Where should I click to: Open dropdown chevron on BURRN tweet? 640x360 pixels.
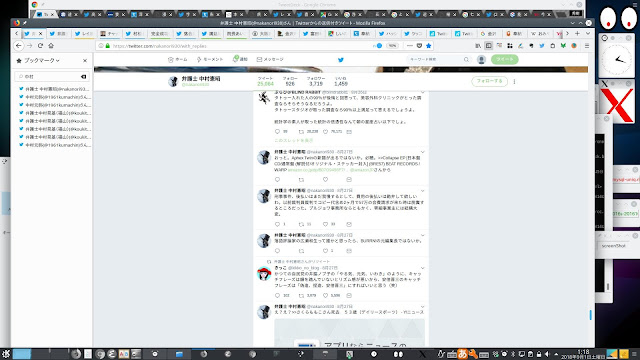coord(422,235)
